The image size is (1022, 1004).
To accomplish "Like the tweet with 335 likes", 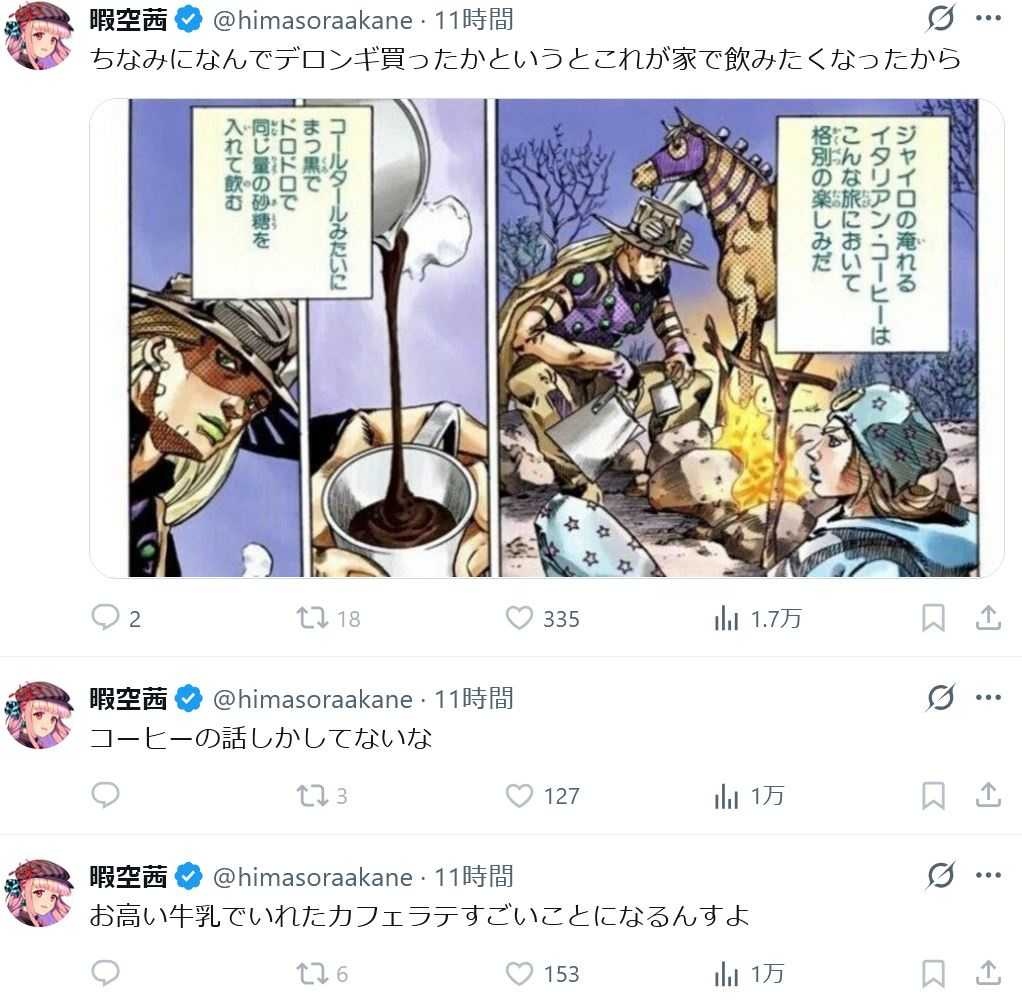I will click(x=519, y=617).
